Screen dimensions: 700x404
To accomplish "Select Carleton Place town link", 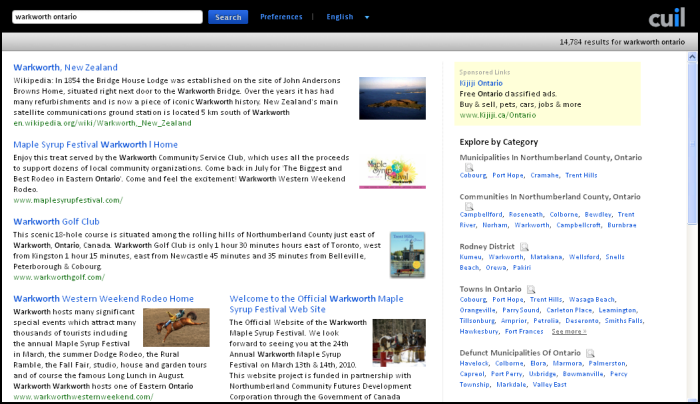I will (569, 310).
